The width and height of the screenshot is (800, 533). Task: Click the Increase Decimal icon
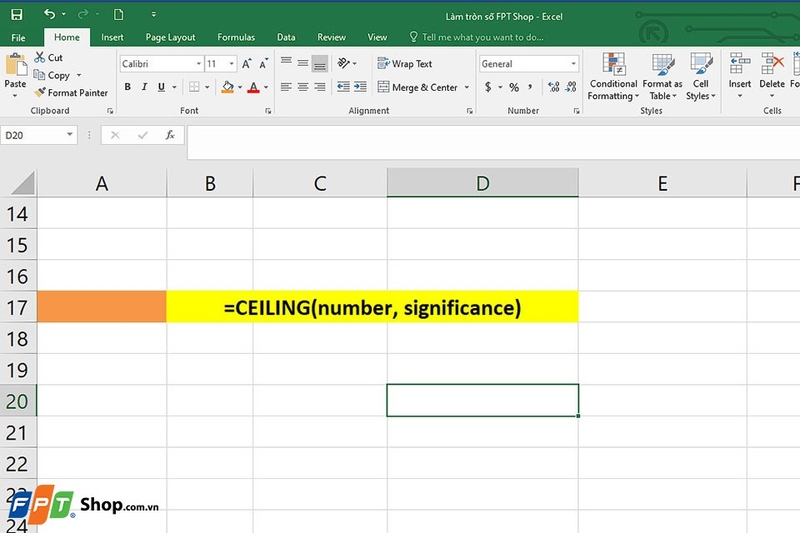pos(554,87)
